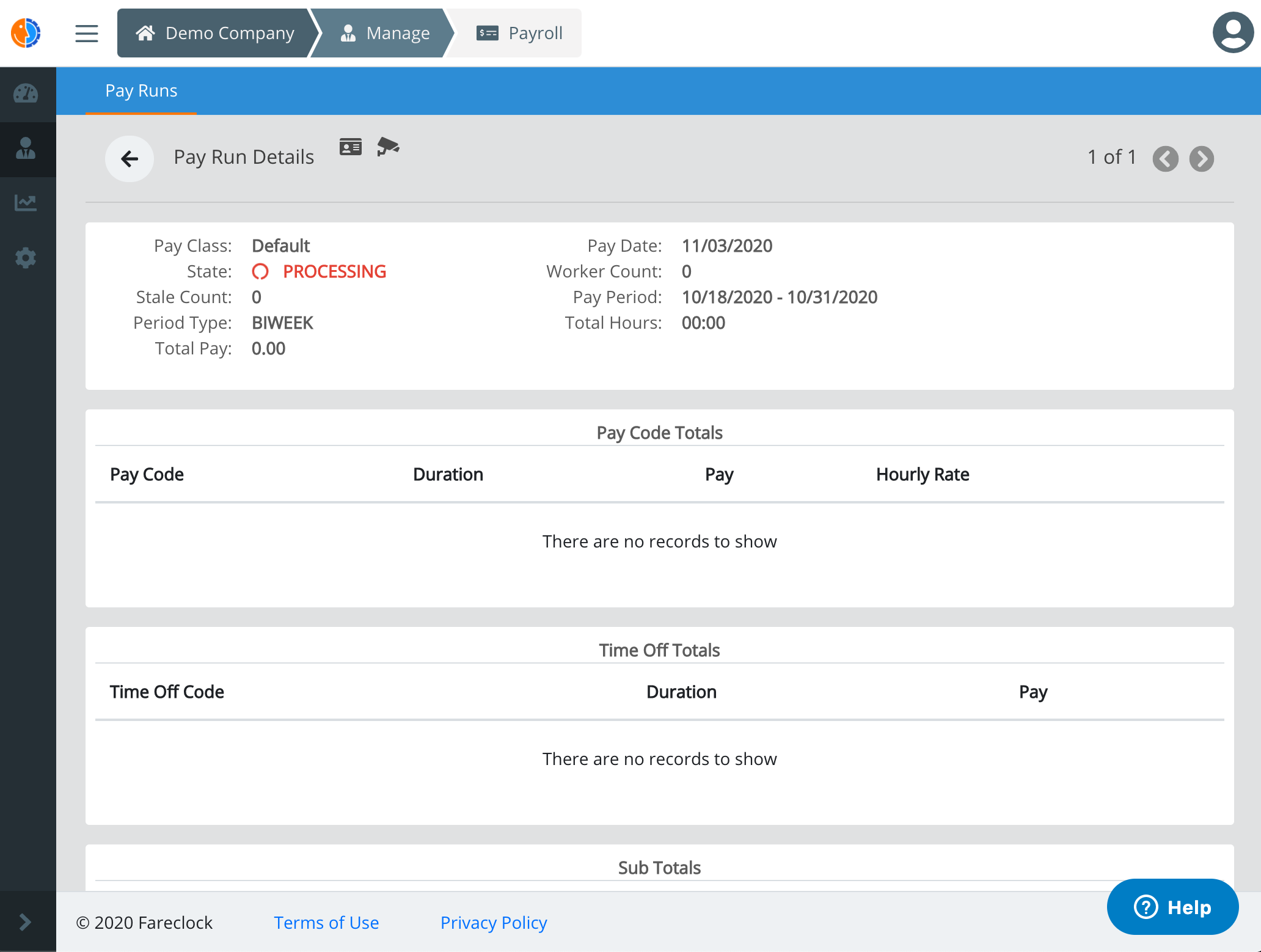
Task: Click the Pay Period value 10/18/2020 - 10/31/2020
Action: coord(780,297)
